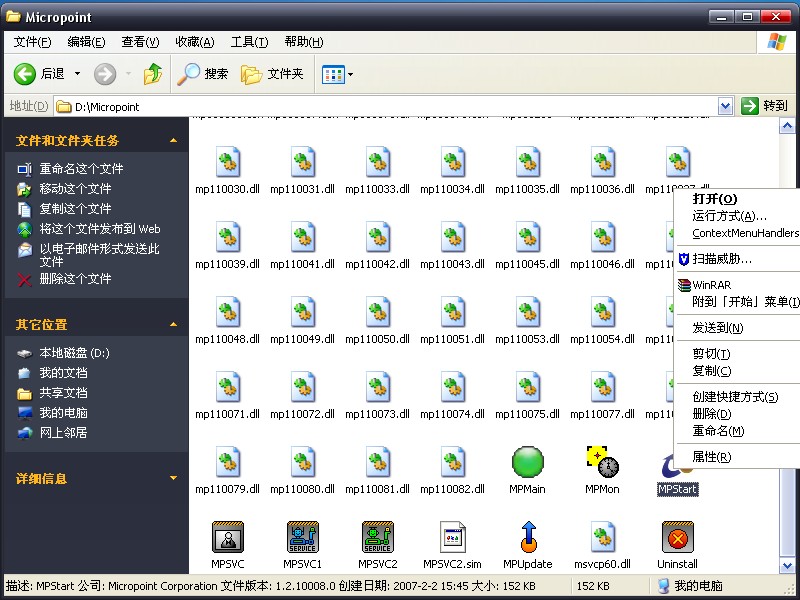The width and height of the screenshot is (800, 600).
Task: Click the mp110073.dll file name
Action: click(x=378, y=414)
